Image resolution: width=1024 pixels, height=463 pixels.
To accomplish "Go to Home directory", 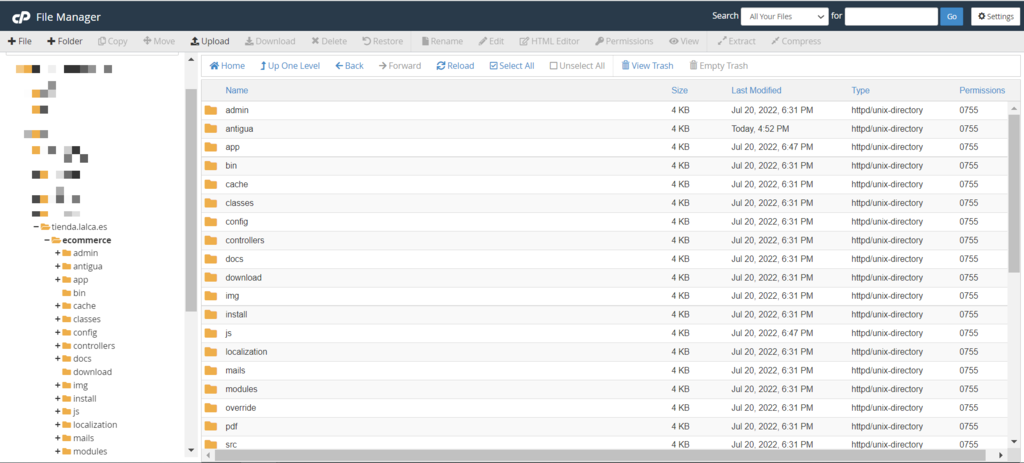I will click(x=227, y=66).
